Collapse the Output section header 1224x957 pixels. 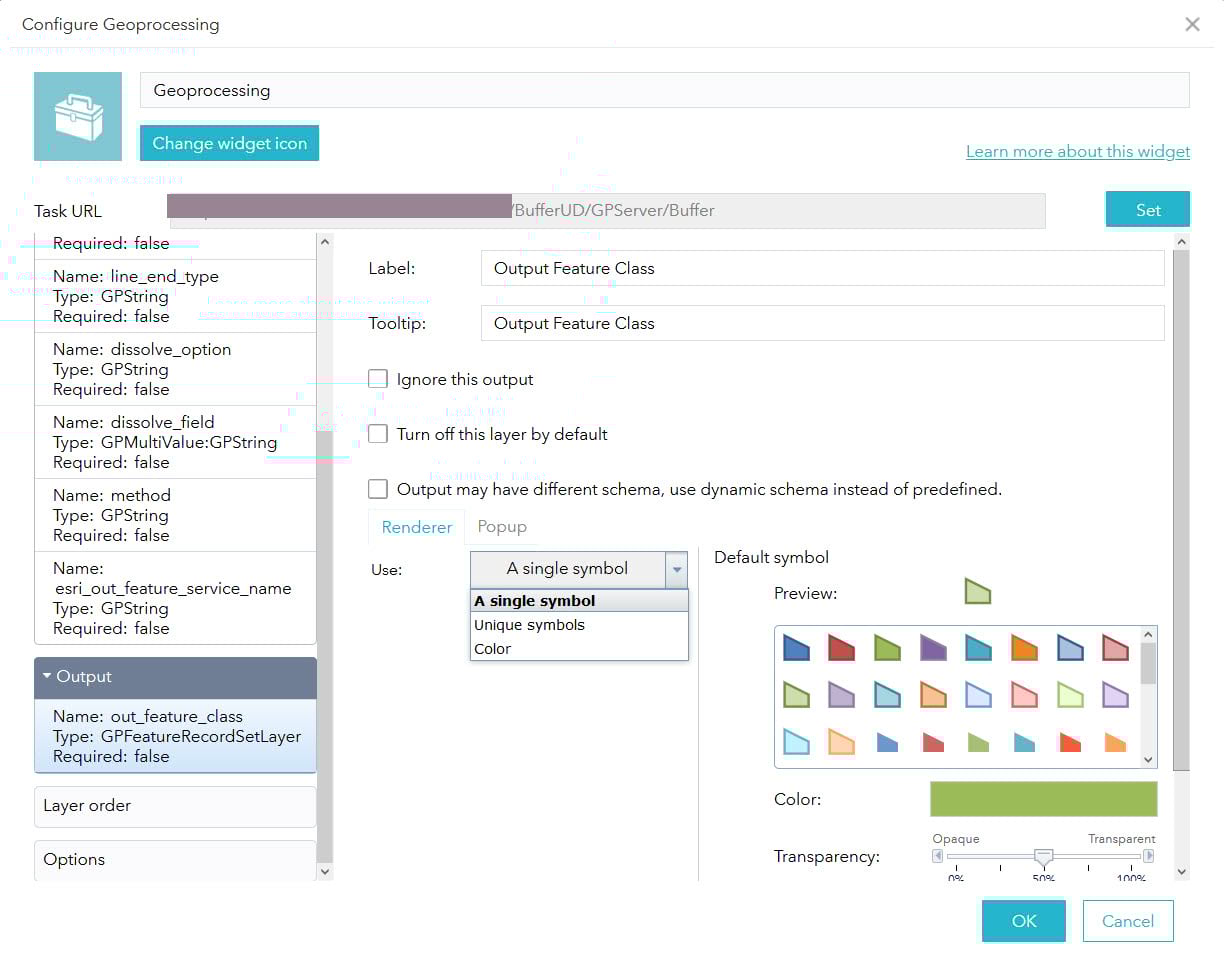coord(175,677)
